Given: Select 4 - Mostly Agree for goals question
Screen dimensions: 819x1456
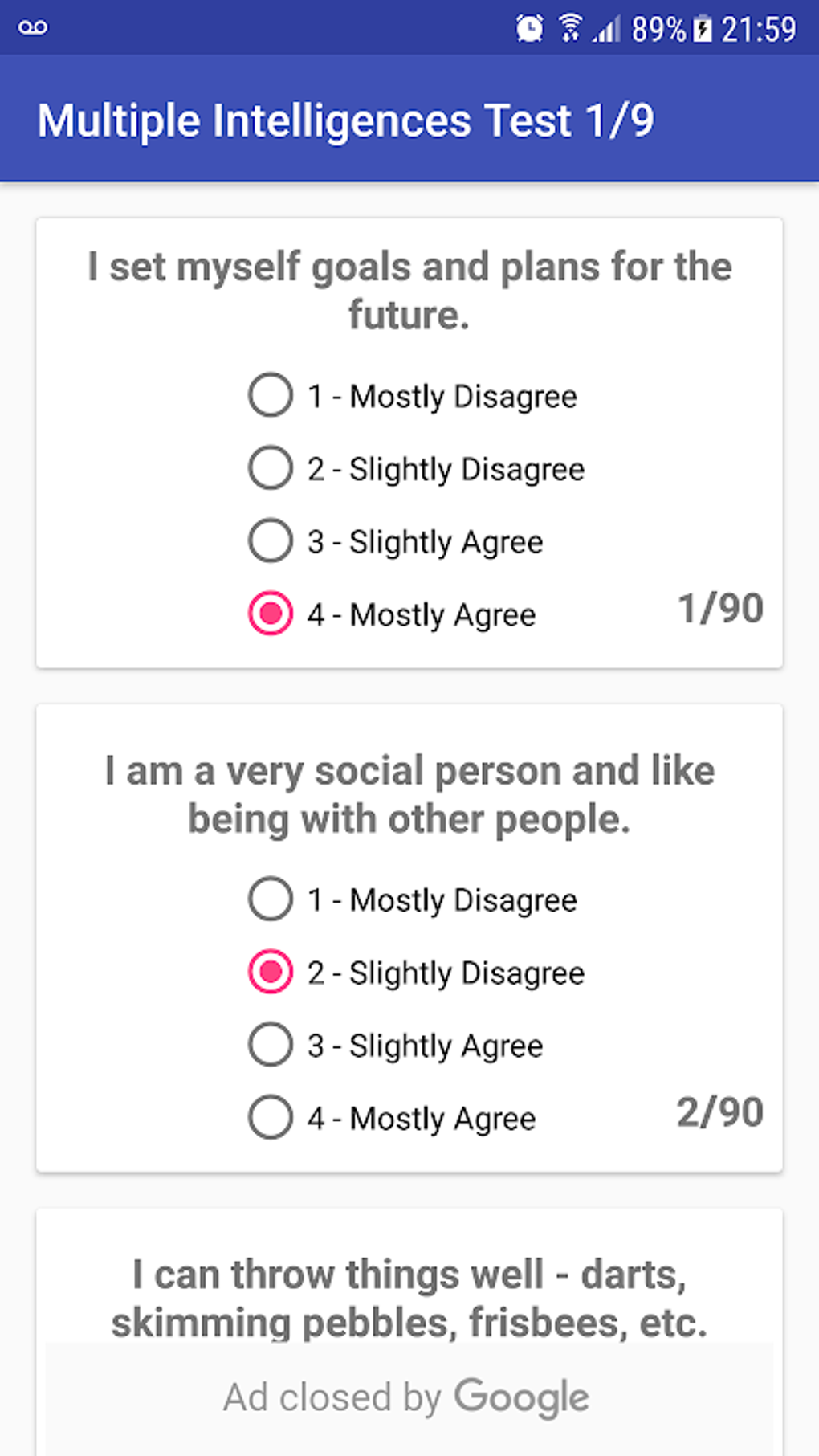Looking at the screenshot, I should (391, 614).
